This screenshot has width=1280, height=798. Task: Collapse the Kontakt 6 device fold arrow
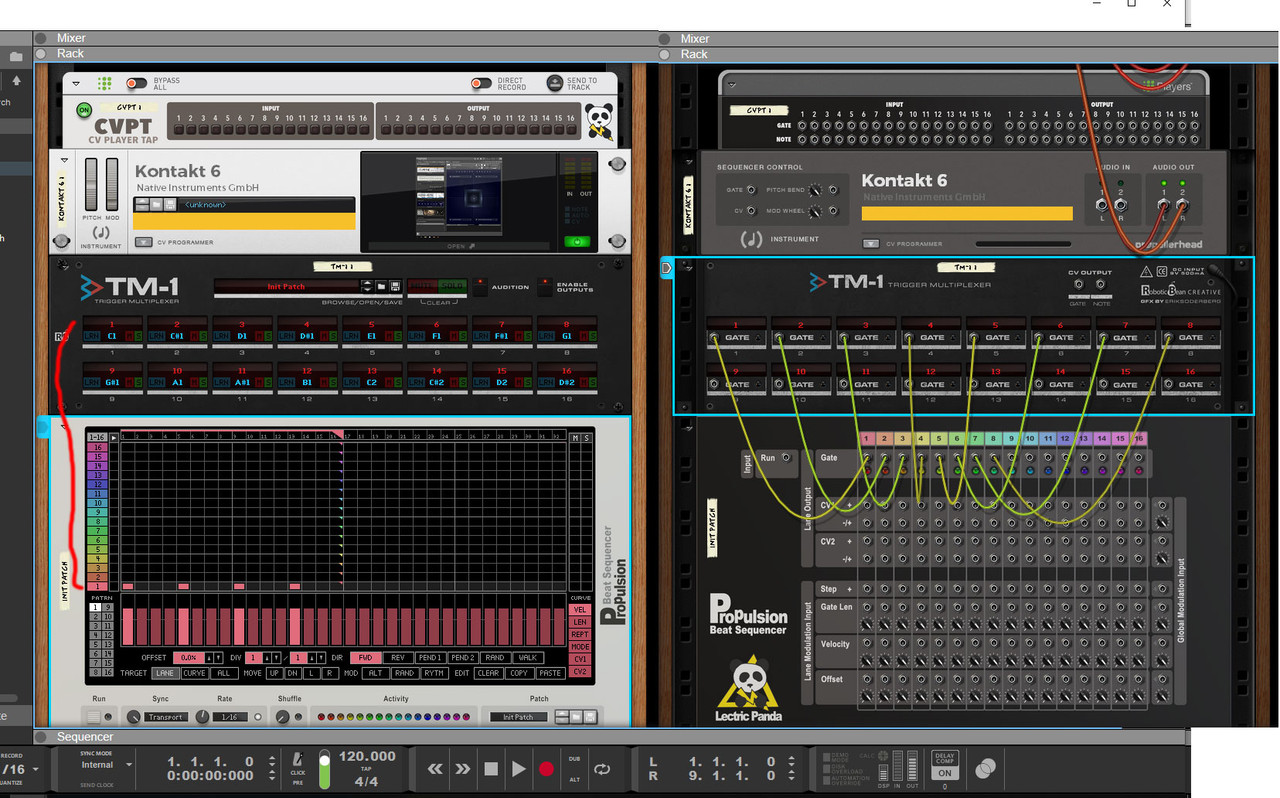click(x=65, y=159)
